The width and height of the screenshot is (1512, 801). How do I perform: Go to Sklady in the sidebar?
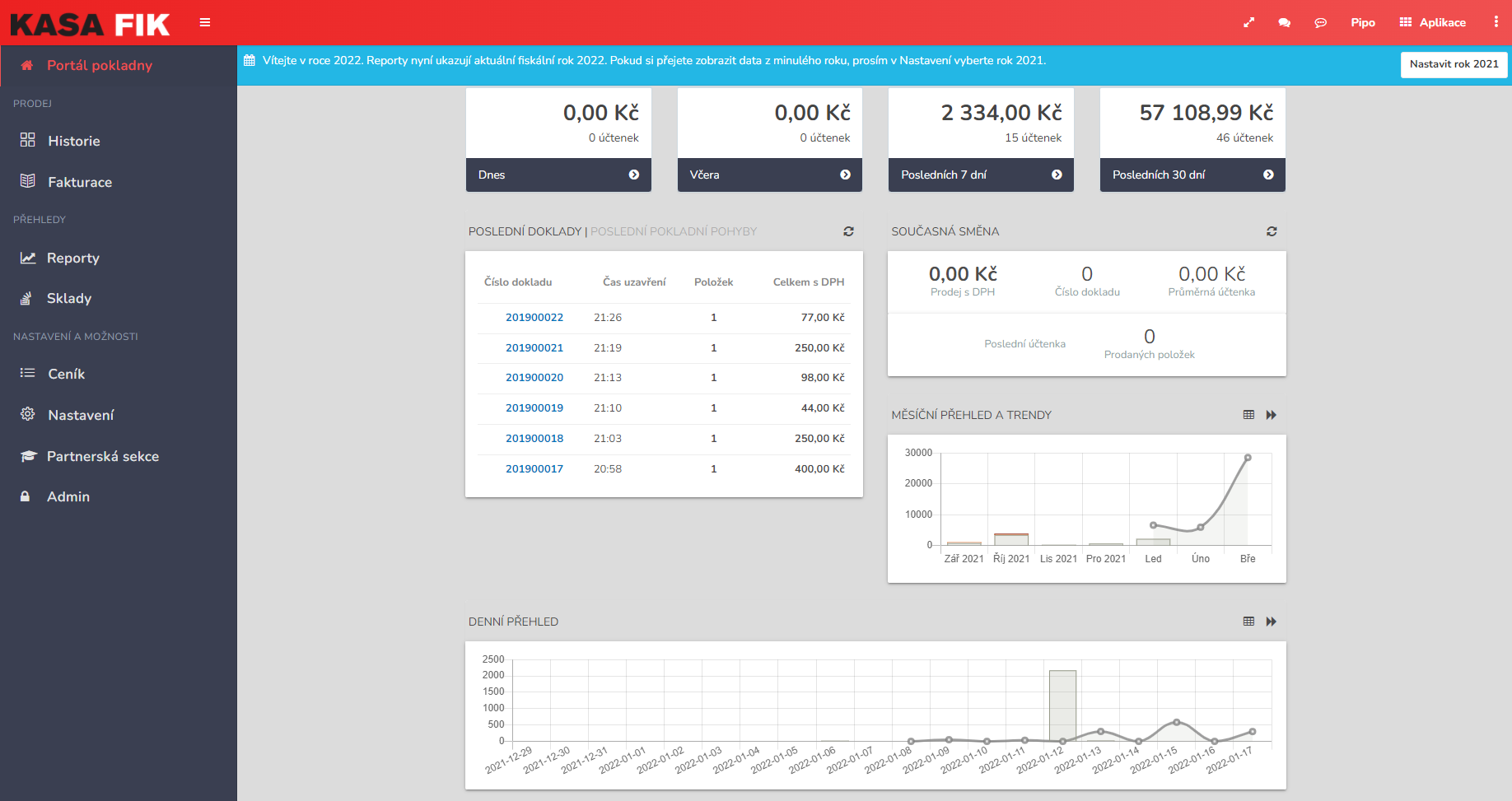(68, 298)
